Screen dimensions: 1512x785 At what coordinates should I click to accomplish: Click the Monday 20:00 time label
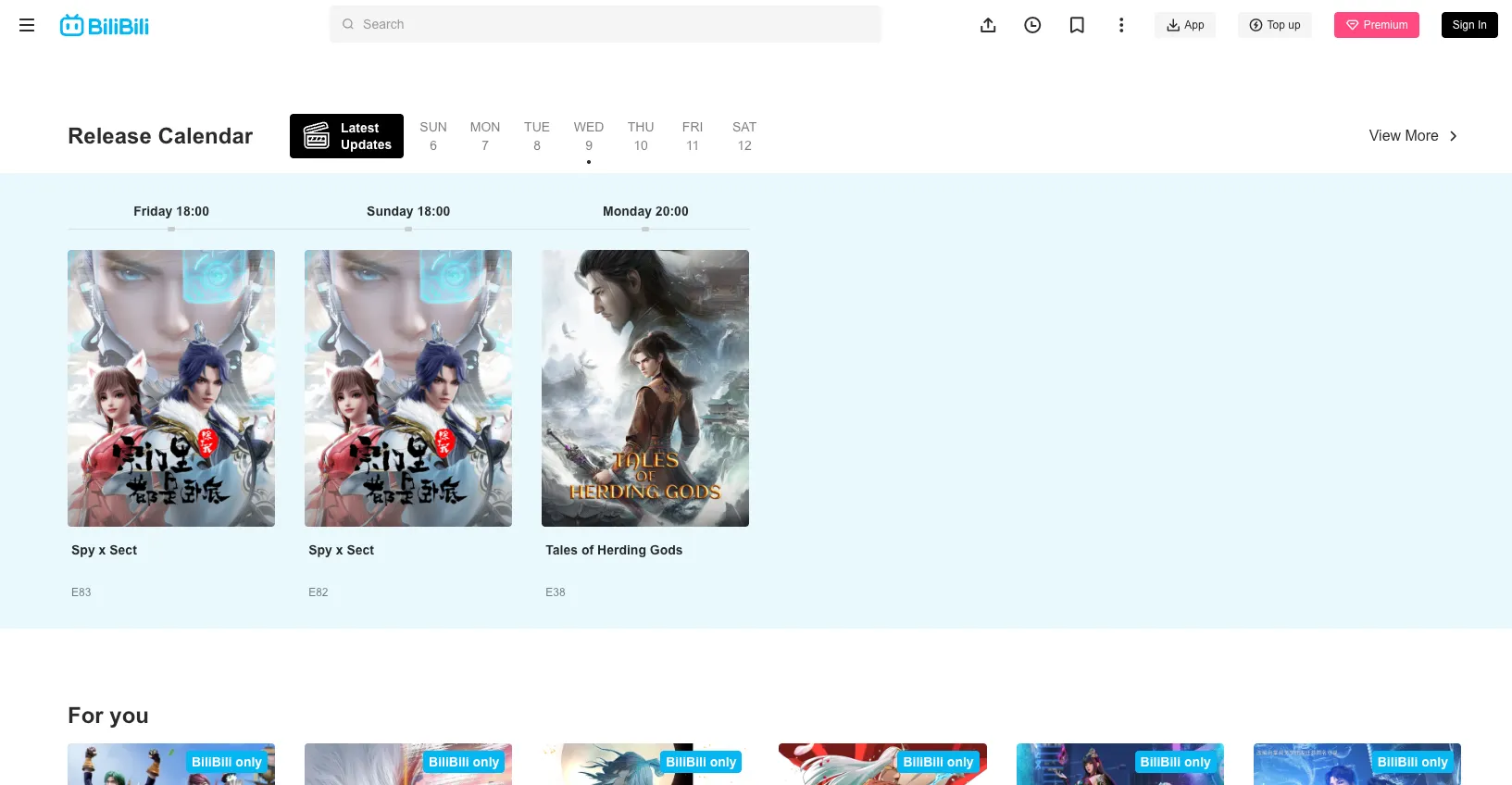click(x=645, y=211)
